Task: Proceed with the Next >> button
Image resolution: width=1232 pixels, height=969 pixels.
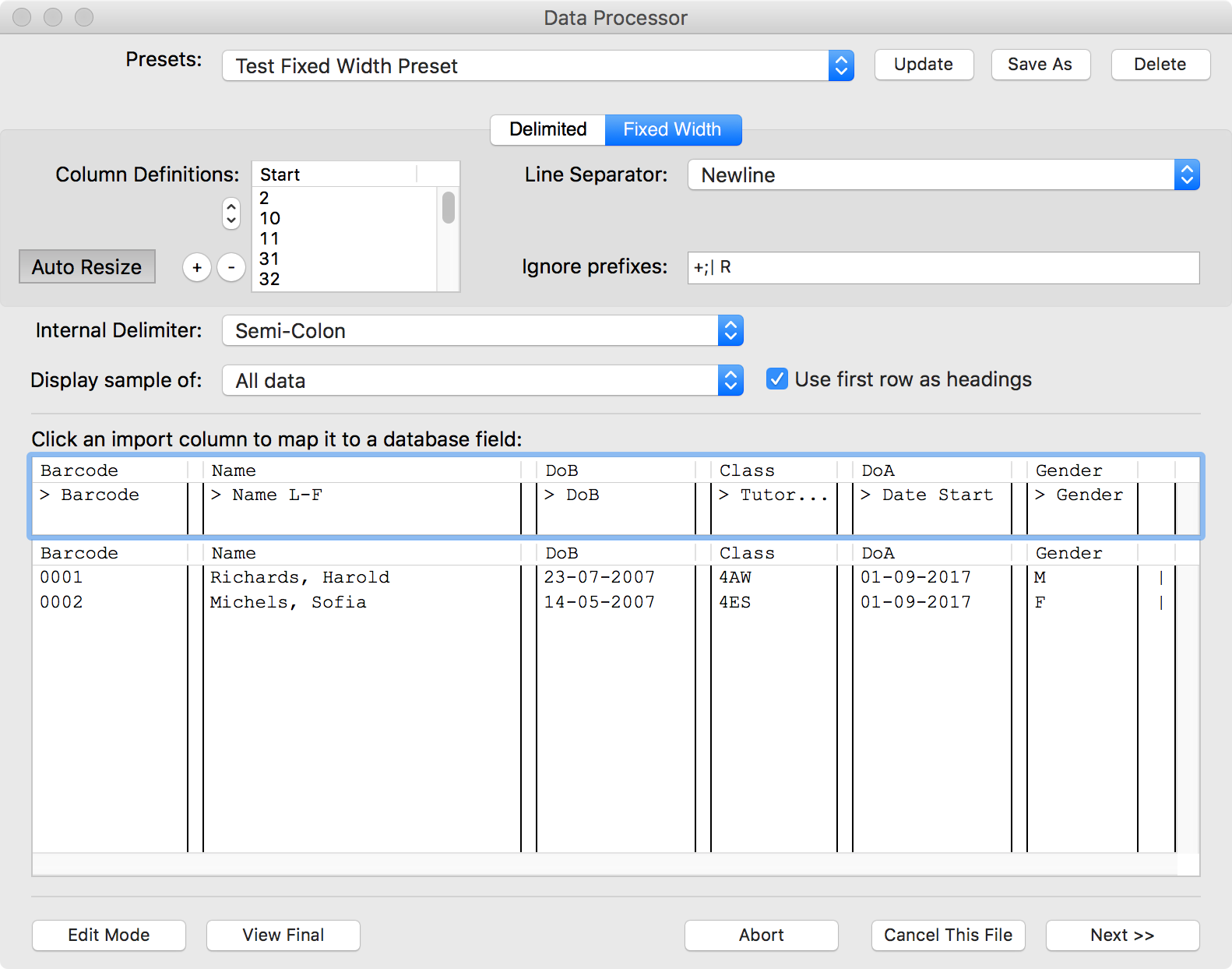Action: [1123, 935]
